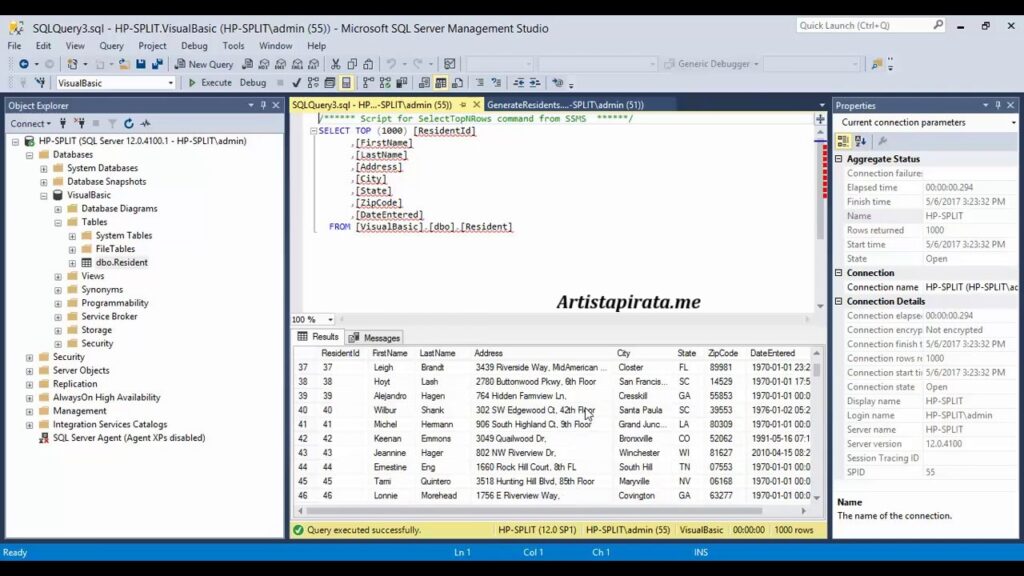Click the Parse checkmark icon

(x=296, y=83)
